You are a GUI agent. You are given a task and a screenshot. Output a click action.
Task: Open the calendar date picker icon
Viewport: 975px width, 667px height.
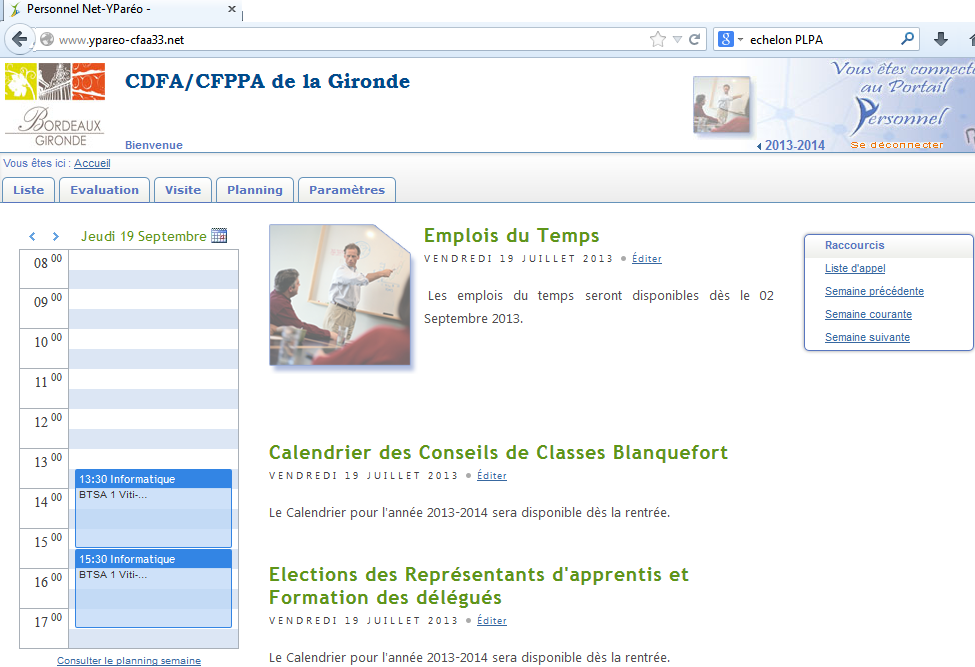click(x=219, y=236)
